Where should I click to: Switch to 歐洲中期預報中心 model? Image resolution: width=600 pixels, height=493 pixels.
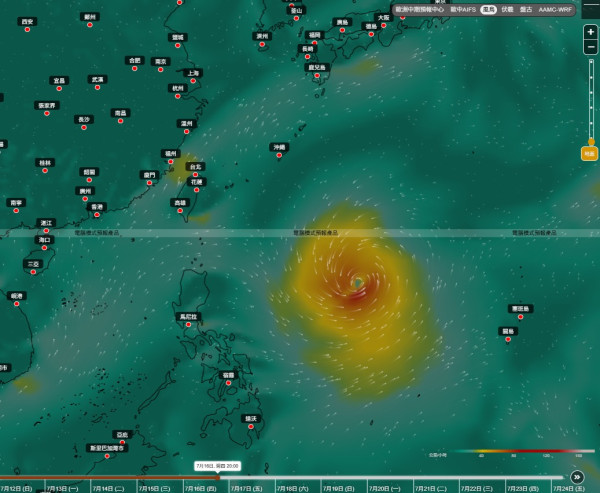tap(419, 10)
